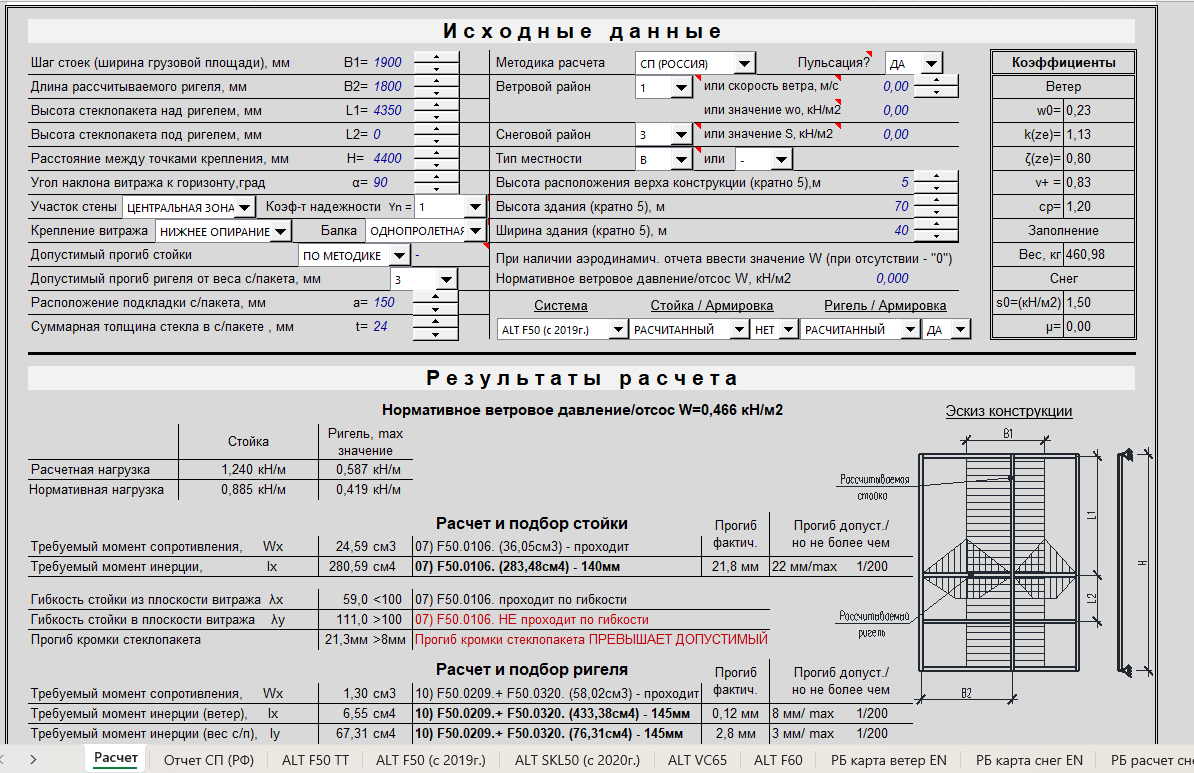Image resolution: width=1194 pixels, height=773 pixels.
Task: Click the underlined Система heading link
Action: point(560,305)
